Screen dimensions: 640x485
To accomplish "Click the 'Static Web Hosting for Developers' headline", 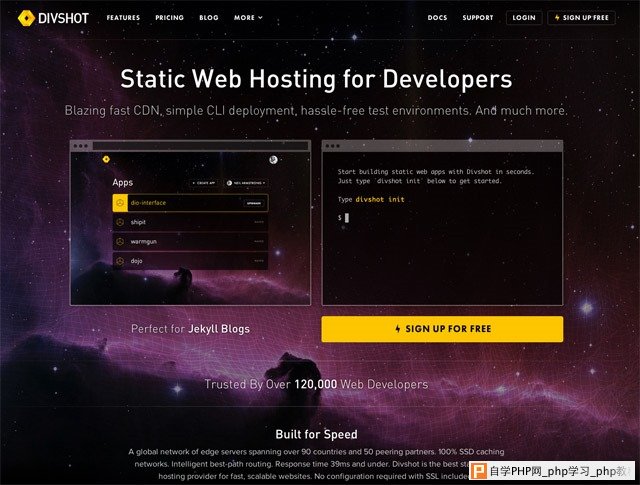I will pyautogui.click(x=316, y=78).
